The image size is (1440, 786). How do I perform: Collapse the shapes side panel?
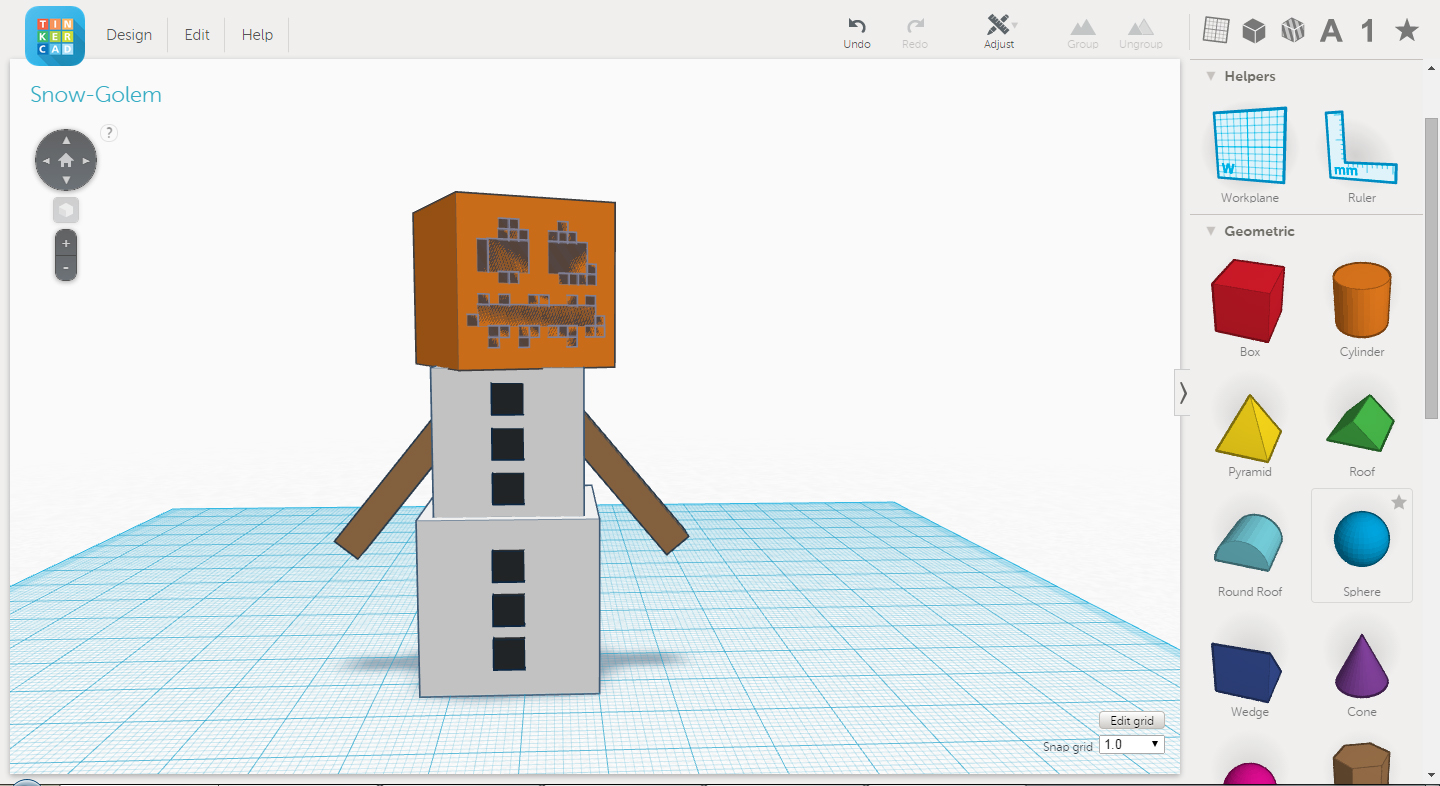(x=1183, y=393)
